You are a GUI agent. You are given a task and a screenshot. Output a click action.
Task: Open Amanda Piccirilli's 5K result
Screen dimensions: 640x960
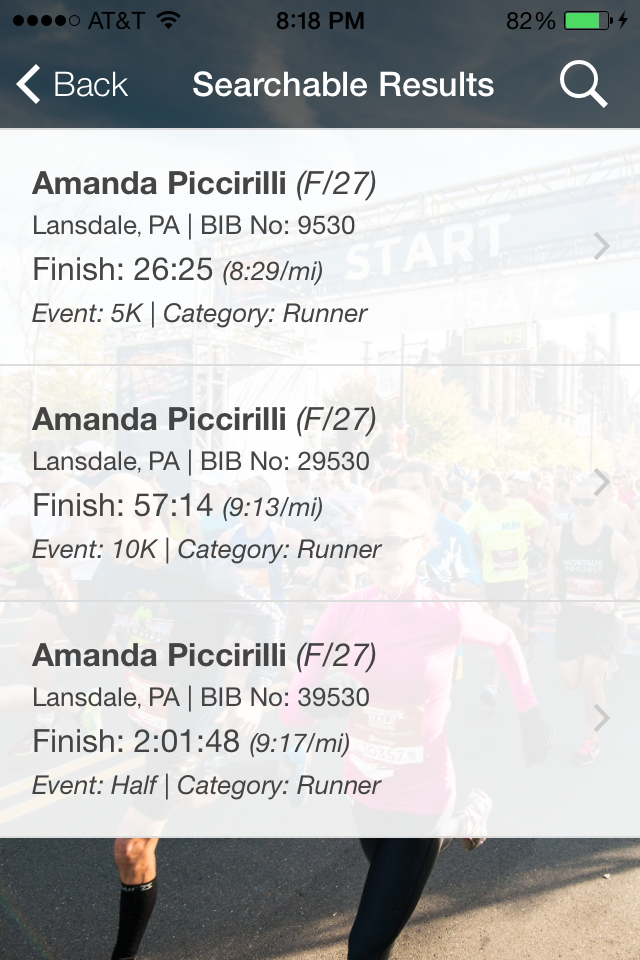click(x=204, y=184)
